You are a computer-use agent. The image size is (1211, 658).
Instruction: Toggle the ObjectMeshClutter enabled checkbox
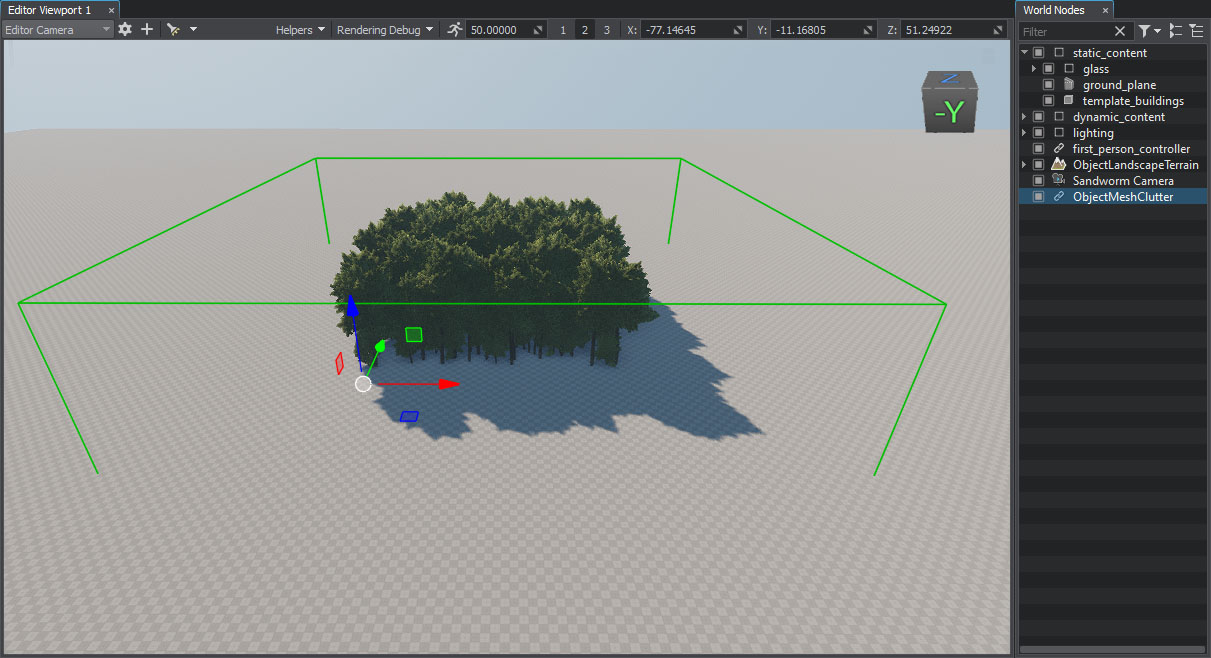tap(1038, 197)
